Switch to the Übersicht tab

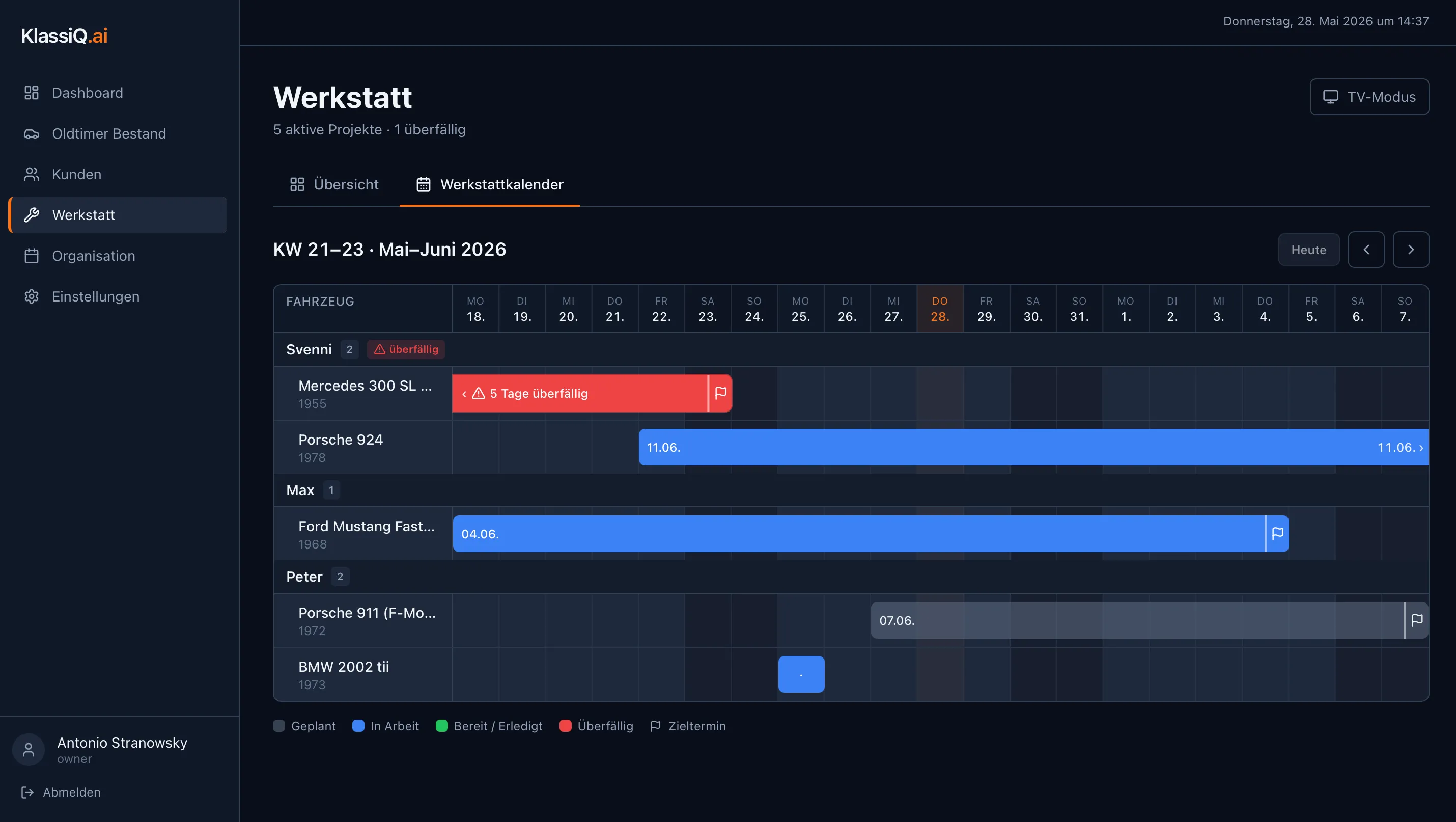point(334,184)
